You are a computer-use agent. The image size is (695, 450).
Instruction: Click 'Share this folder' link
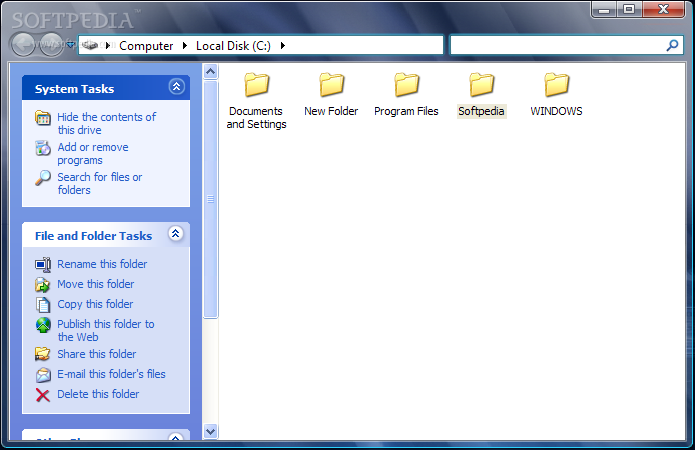coord(97,354)
